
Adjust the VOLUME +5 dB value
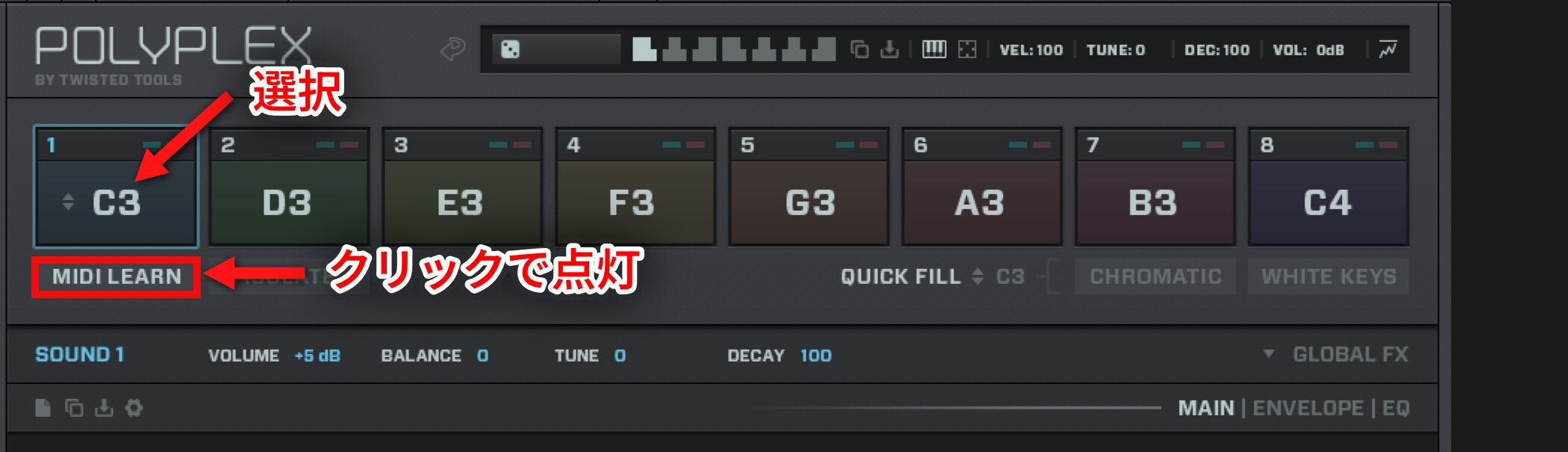point(317,356)
